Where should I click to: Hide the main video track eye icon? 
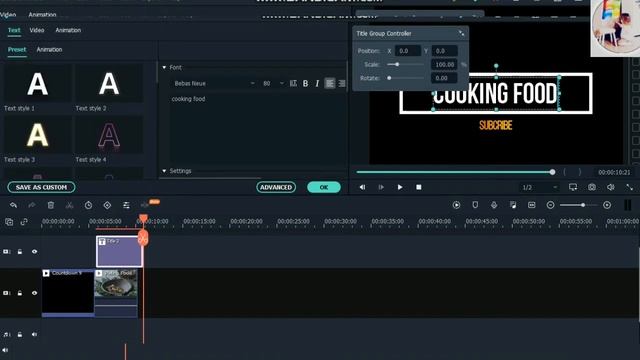34,293
